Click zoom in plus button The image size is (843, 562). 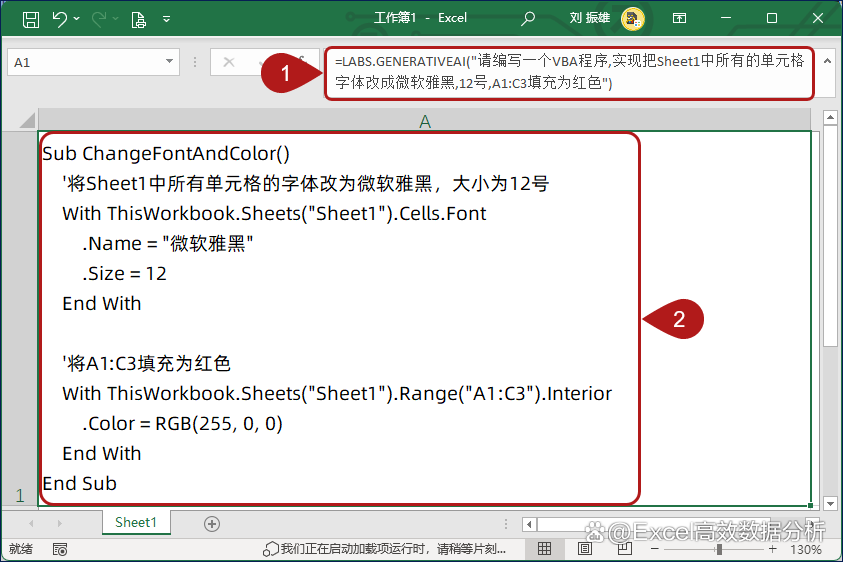[x=773, y=549]
